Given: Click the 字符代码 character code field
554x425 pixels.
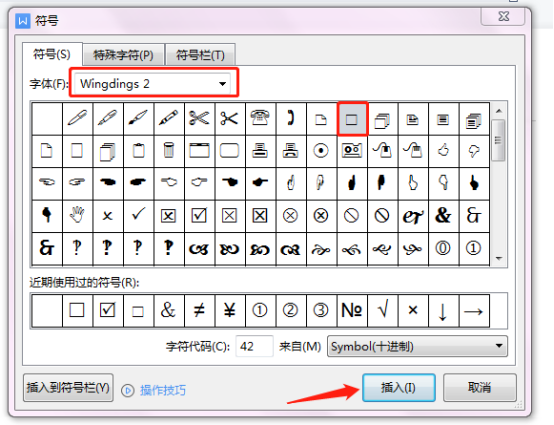Looking at the screenshot, I should 254,347.
